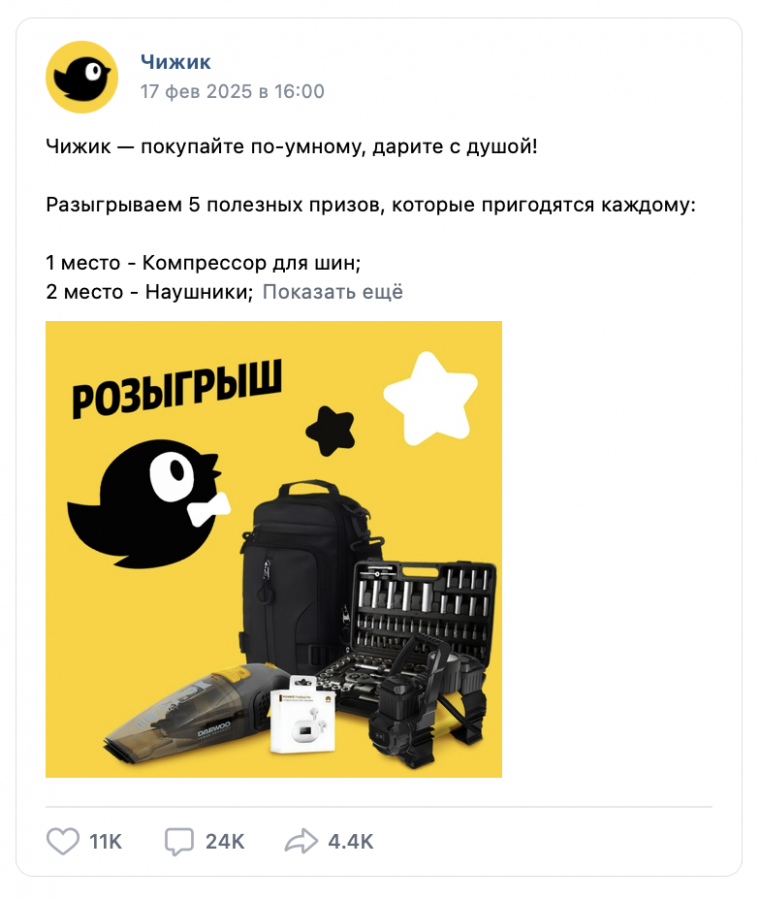This screenshot has width=760, height=900.
Task: Click the Чижик community name
Action: click(x=176, y=61)
